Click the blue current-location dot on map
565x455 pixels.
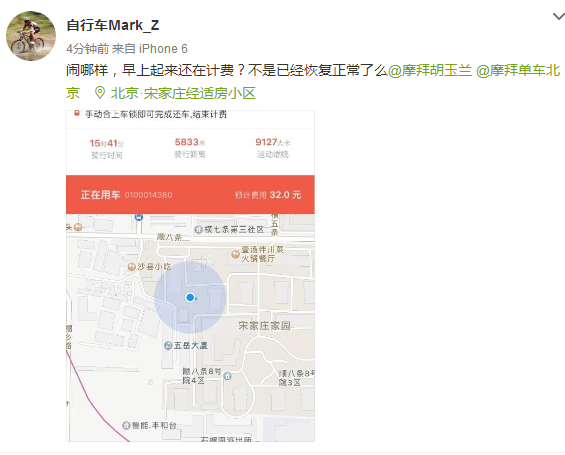point(190,298)
